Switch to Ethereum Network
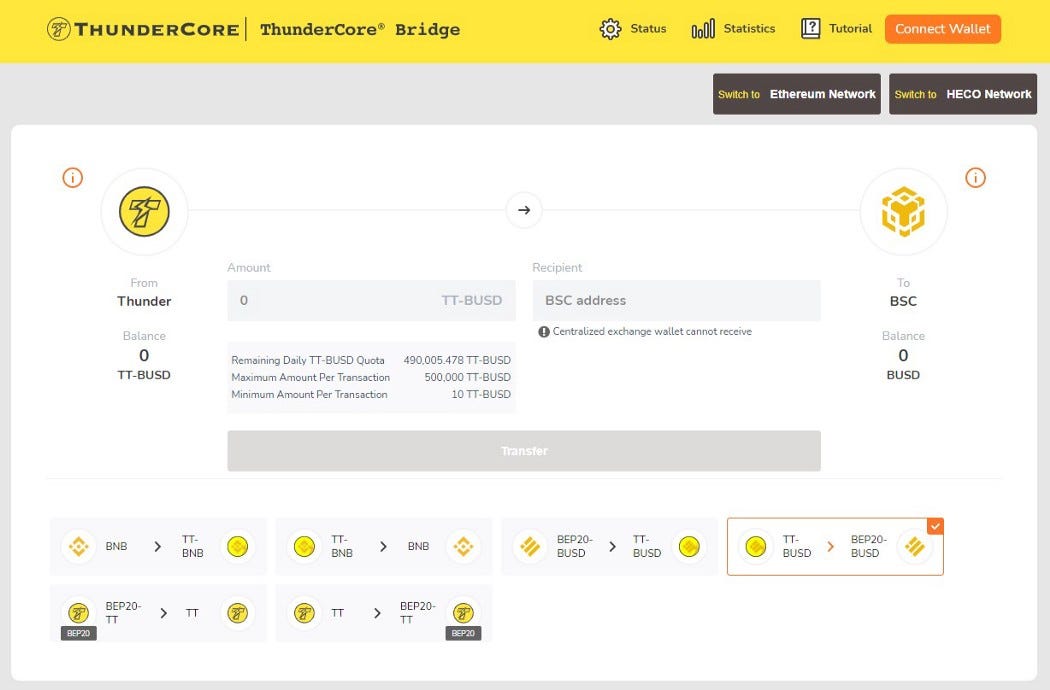1050x690 pixels. pyautogui.click(x=796, y=94)
